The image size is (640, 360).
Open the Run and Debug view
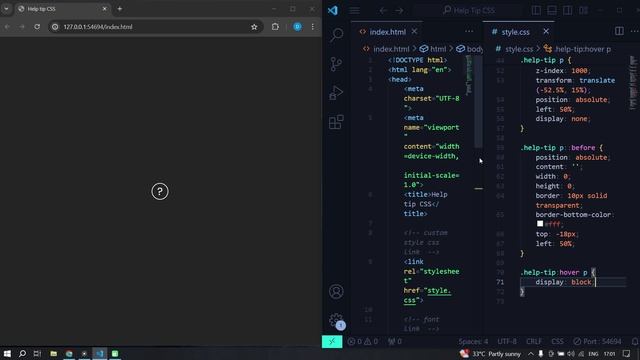tap(336, 93)
